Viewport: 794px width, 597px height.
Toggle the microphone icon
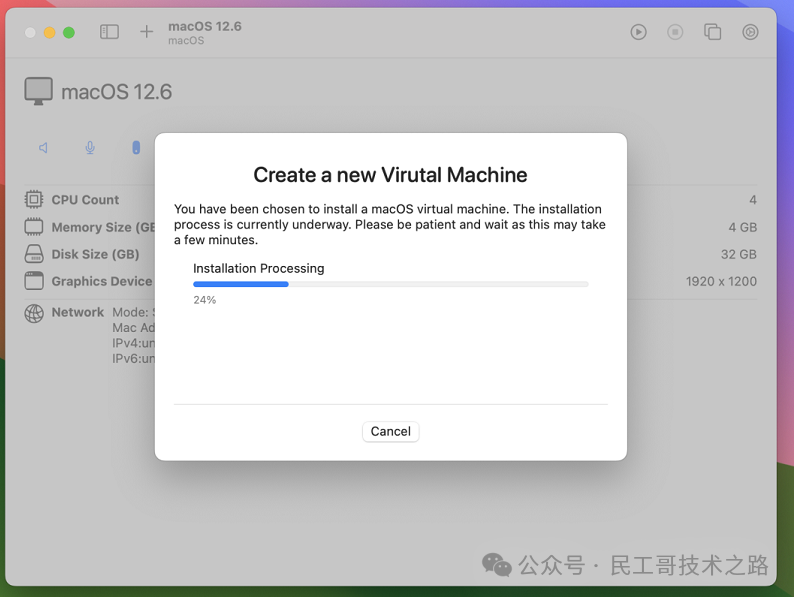click(x=90, y=147)
